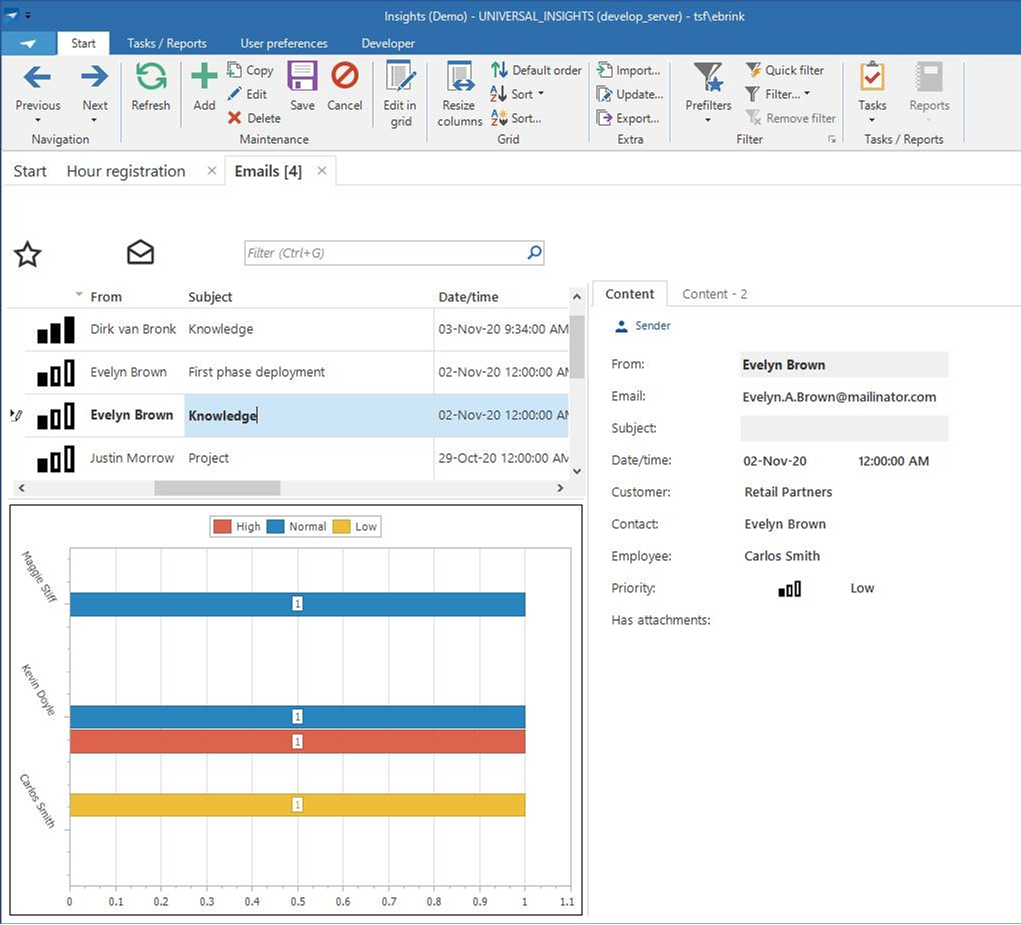Open the Prefilters funnel icon
This screenshot has width=1021, height=925.
[x=708, y=77]
